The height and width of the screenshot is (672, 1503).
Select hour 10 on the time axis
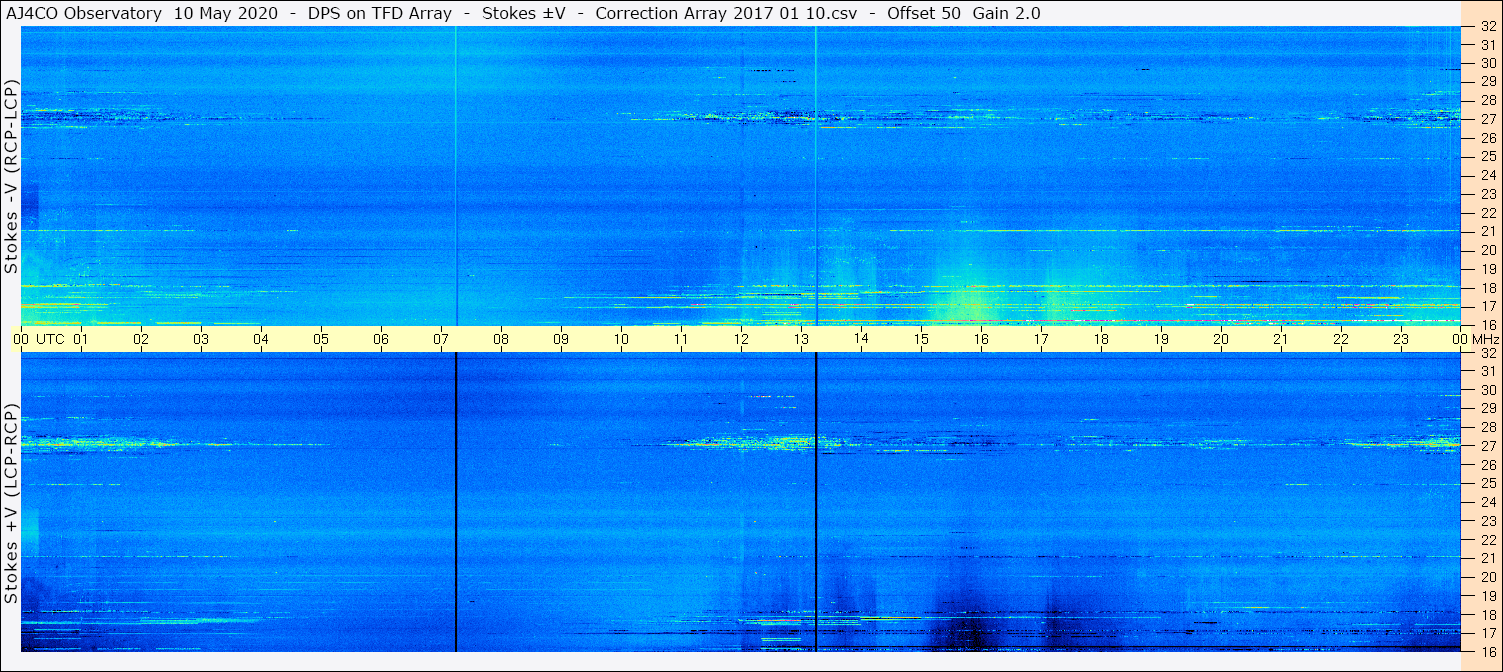pyautogui.click(x=621, y=339)
